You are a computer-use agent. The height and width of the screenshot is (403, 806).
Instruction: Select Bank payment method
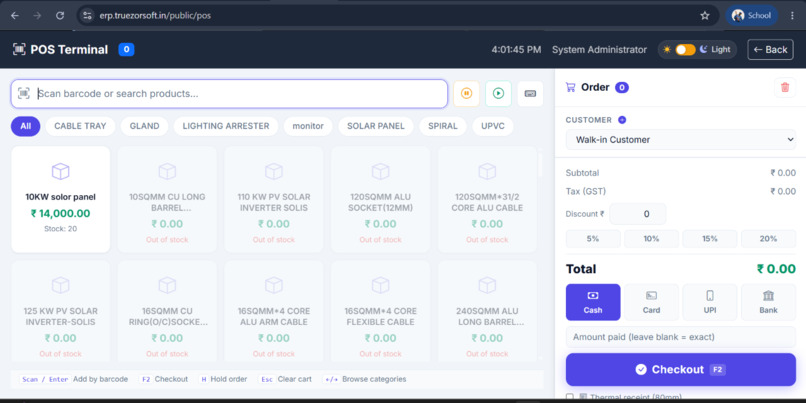click(x=768, y=302)
